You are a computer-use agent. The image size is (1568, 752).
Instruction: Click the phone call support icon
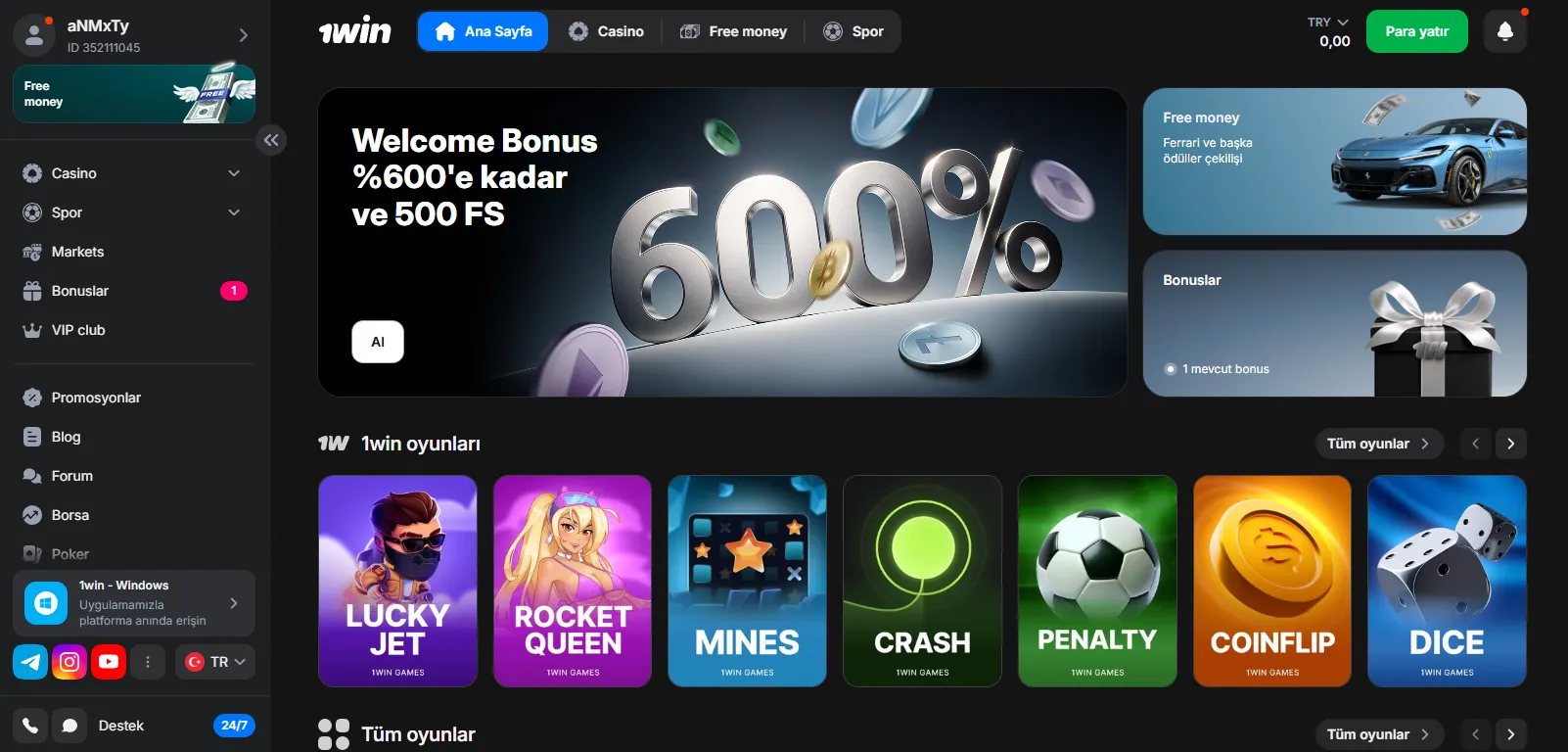tap(30, 726)
